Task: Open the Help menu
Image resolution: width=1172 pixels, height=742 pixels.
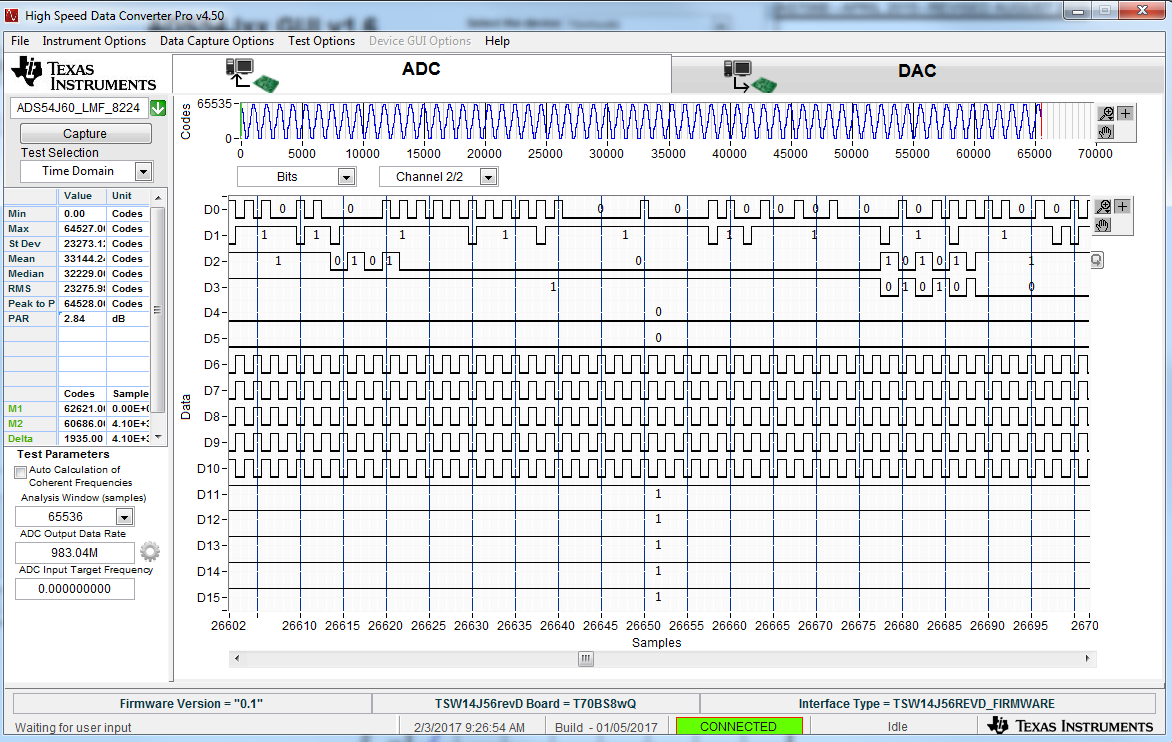Action: [x=497, y=41]
